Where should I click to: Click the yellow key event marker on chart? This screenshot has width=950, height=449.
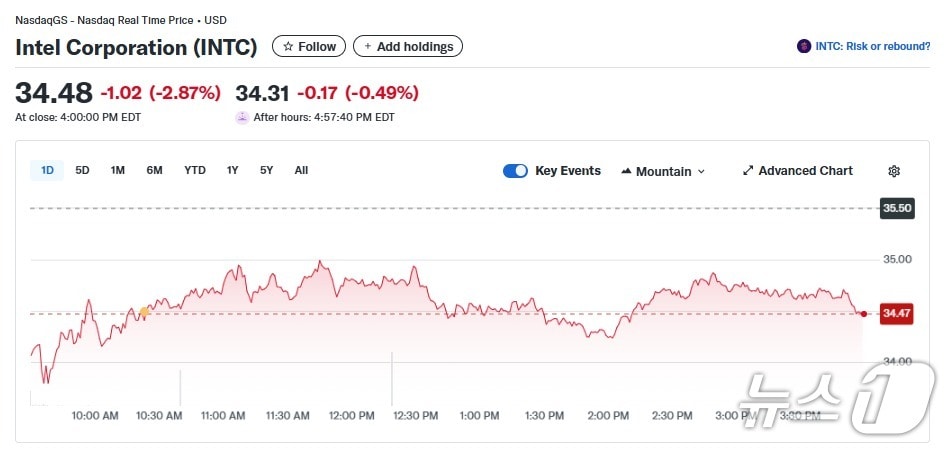[144, 312]
